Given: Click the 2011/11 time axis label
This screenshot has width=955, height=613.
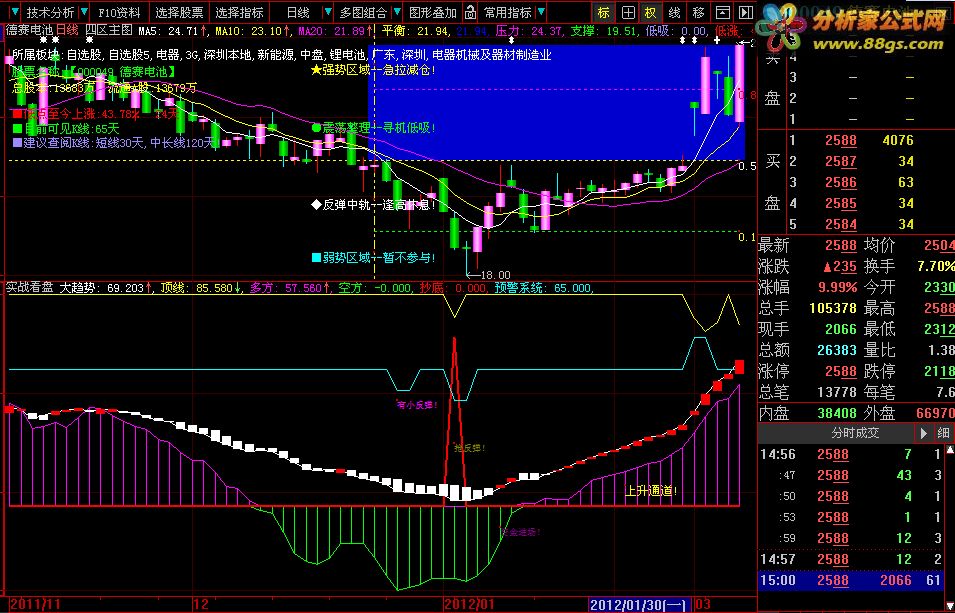Looking at the screenshot, I should click(35, 604).
